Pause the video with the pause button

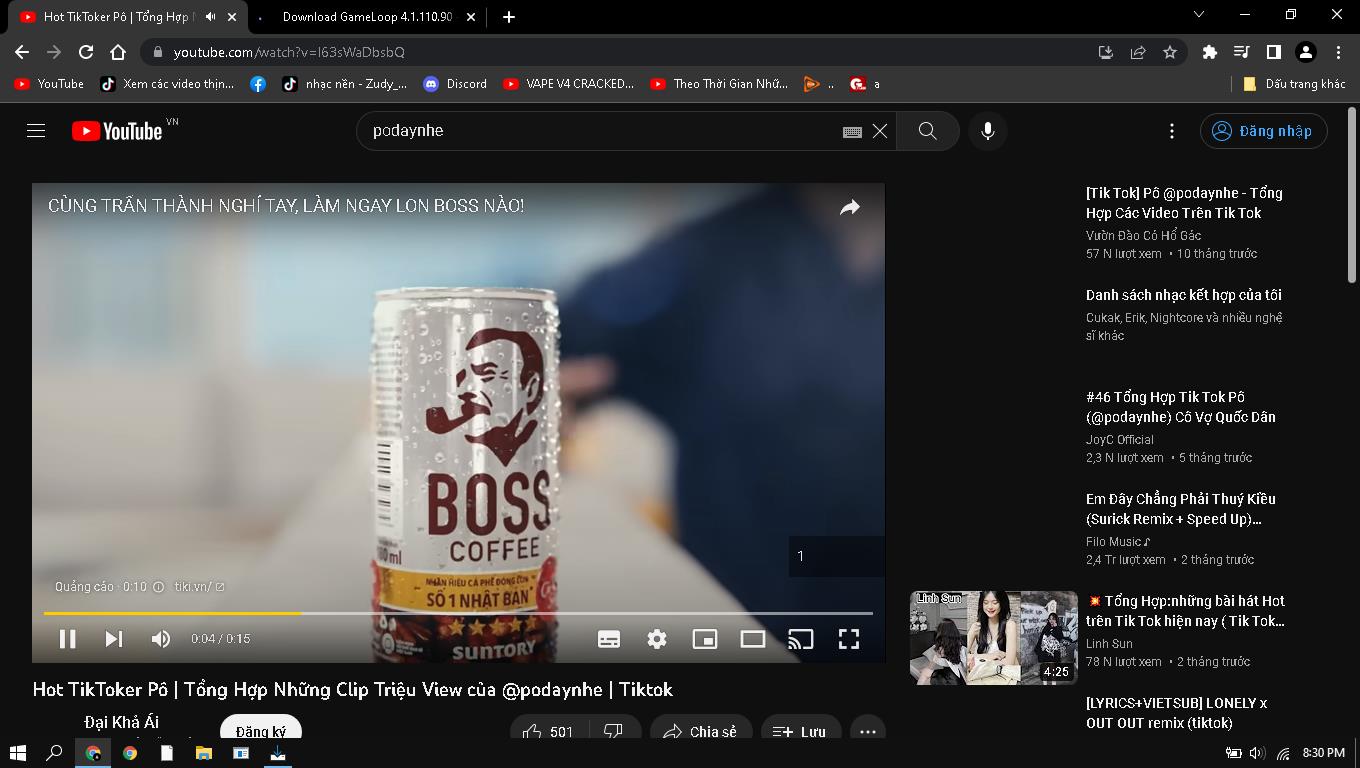[x=67, y=639]
